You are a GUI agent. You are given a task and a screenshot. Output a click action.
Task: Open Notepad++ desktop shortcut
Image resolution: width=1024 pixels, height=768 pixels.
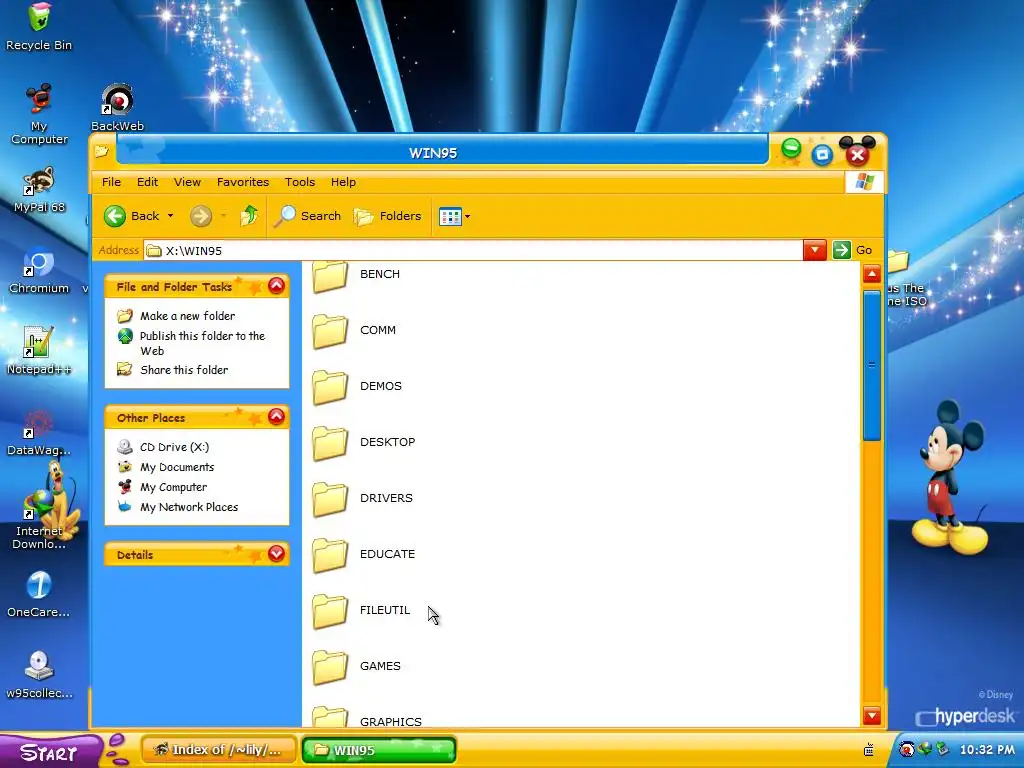[x=39, y=351]
